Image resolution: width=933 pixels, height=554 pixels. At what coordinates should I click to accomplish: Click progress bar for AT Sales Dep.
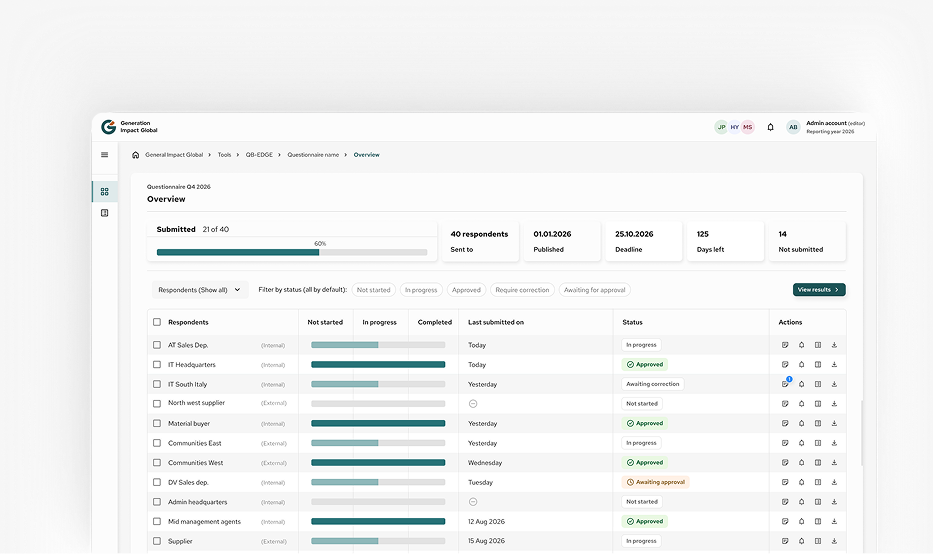[378, 345]
